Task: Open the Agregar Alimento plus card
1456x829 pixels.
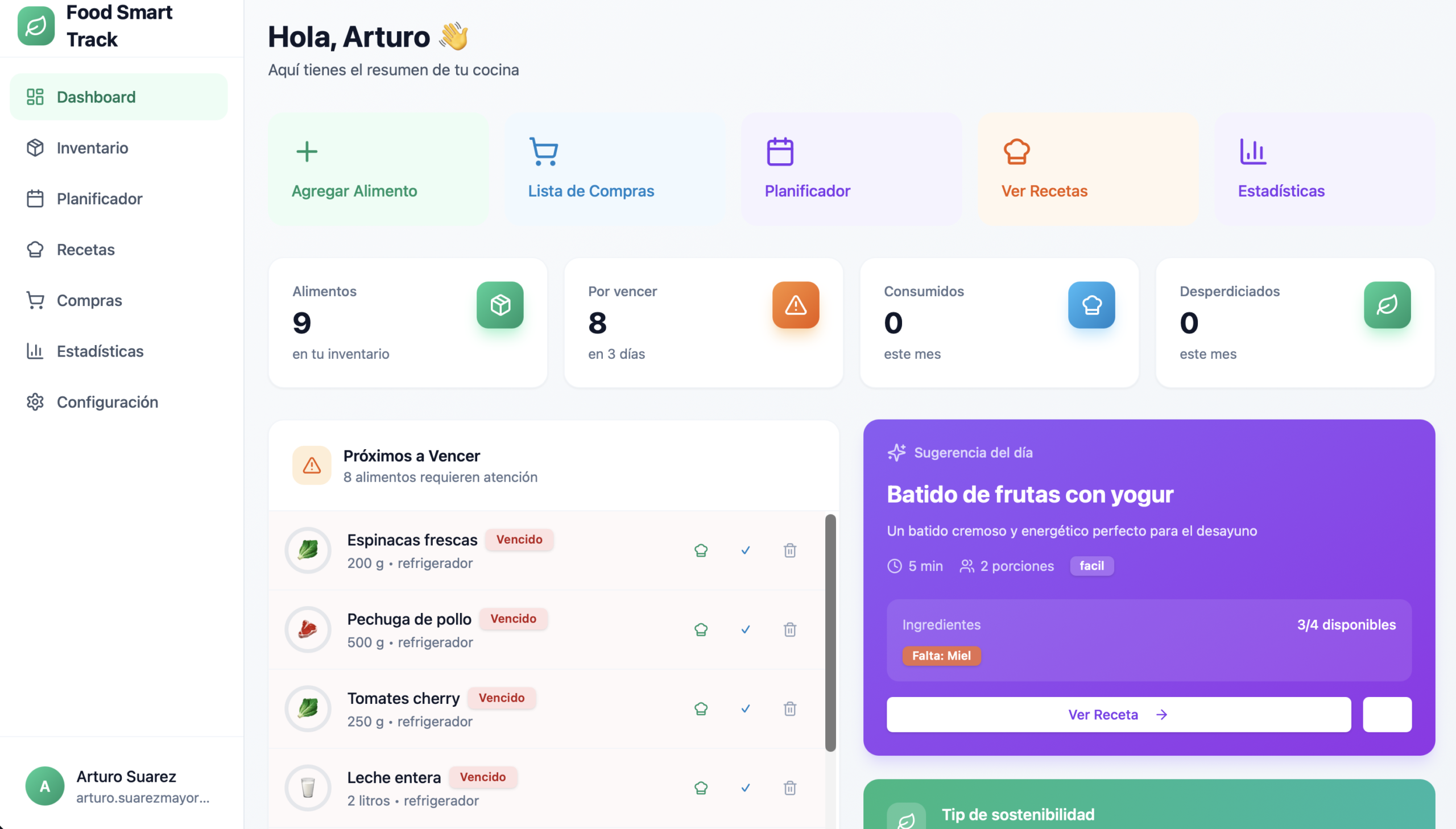Action: (x=378, y=168)
